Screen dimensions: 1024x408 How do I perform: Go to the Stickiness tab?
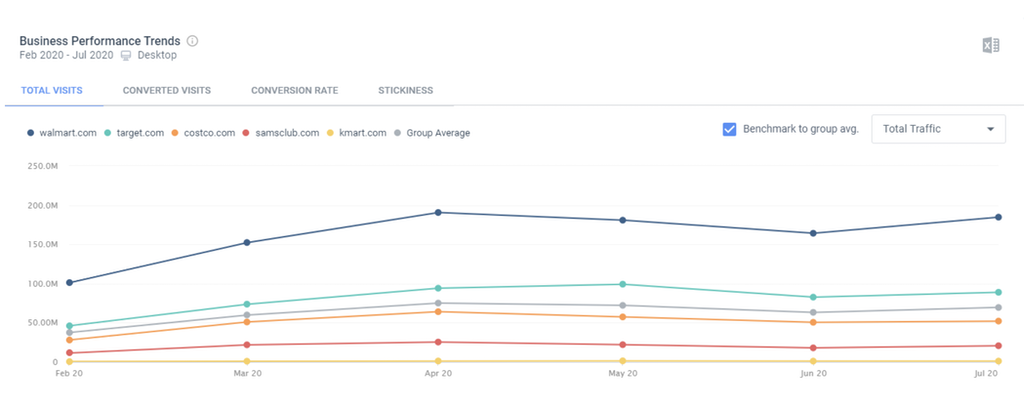[x=405, y=90]
